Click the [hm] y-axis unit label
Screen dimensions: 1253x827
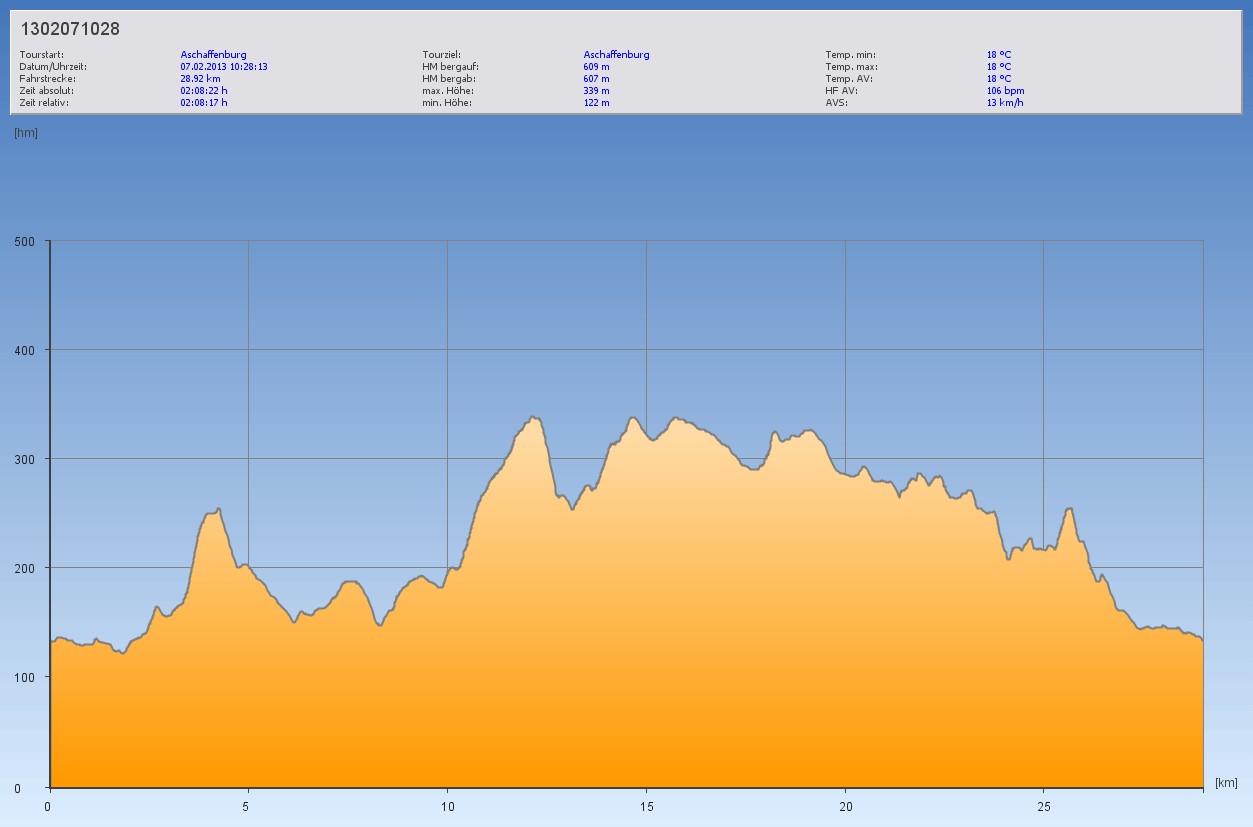tap(26, 133)
